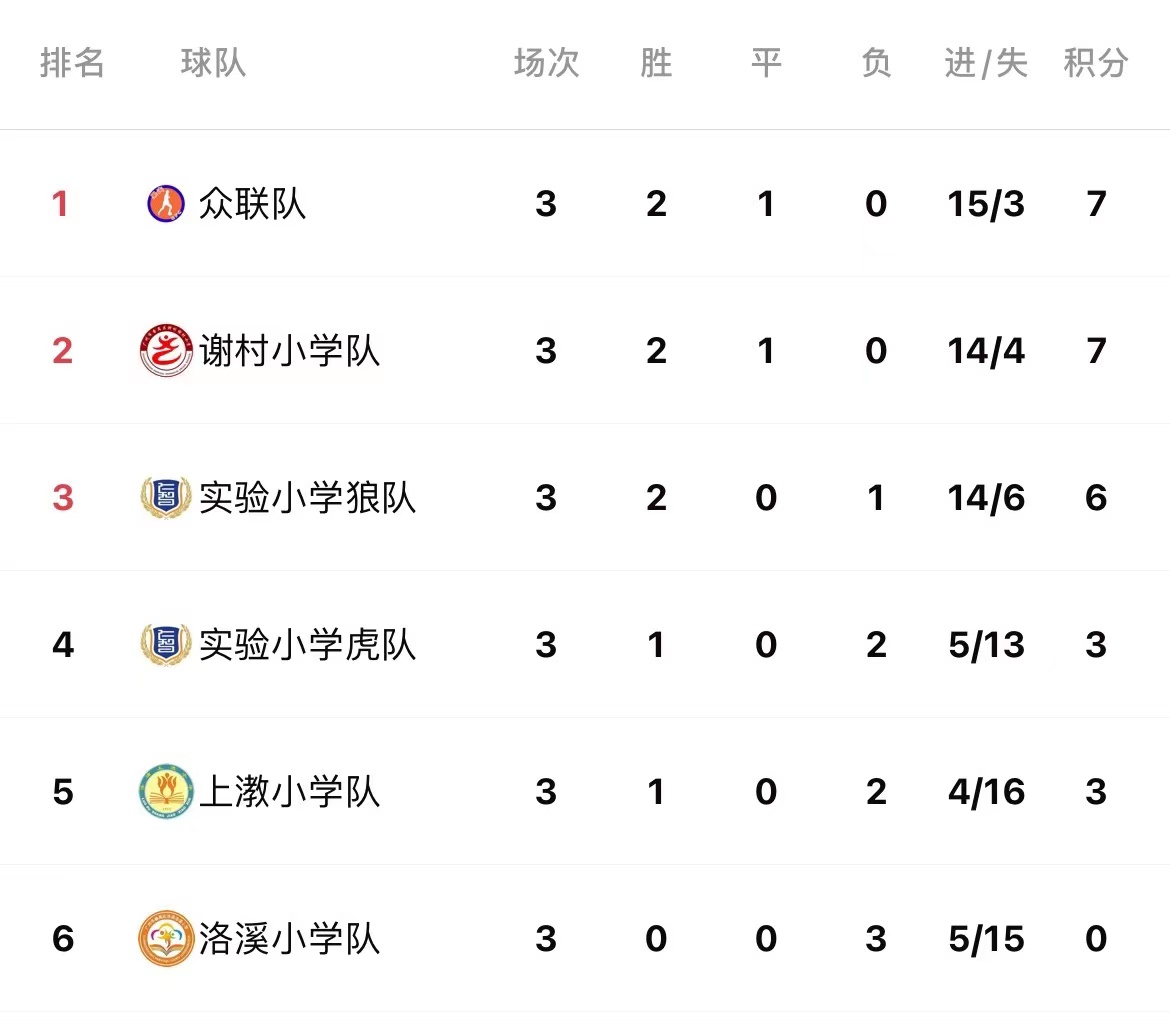Click the 排名 column header

pos(72,63)
